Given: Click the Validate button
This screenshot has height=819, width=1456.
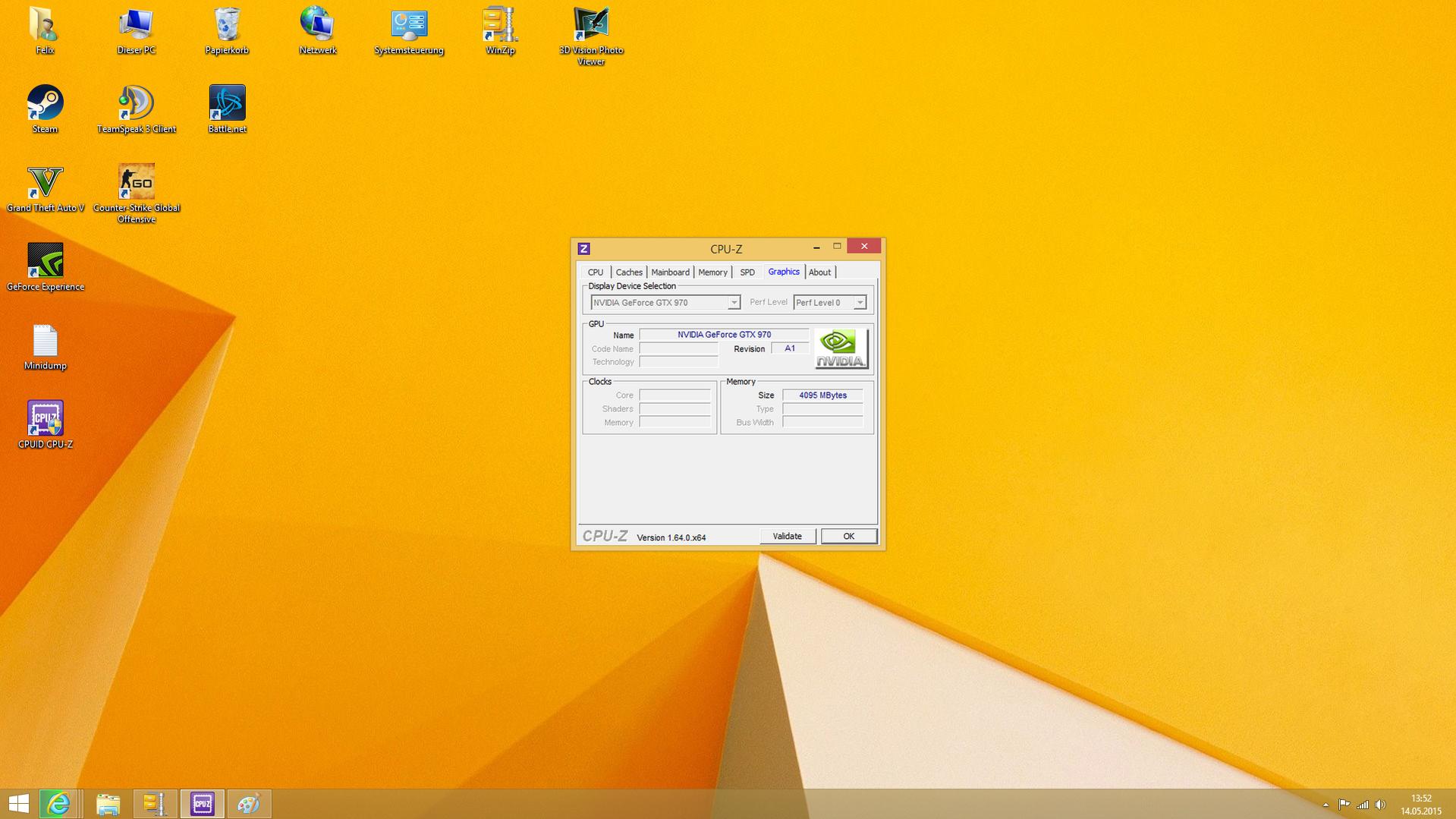Looking at the screenshot, I should click(x=788, y=537).
